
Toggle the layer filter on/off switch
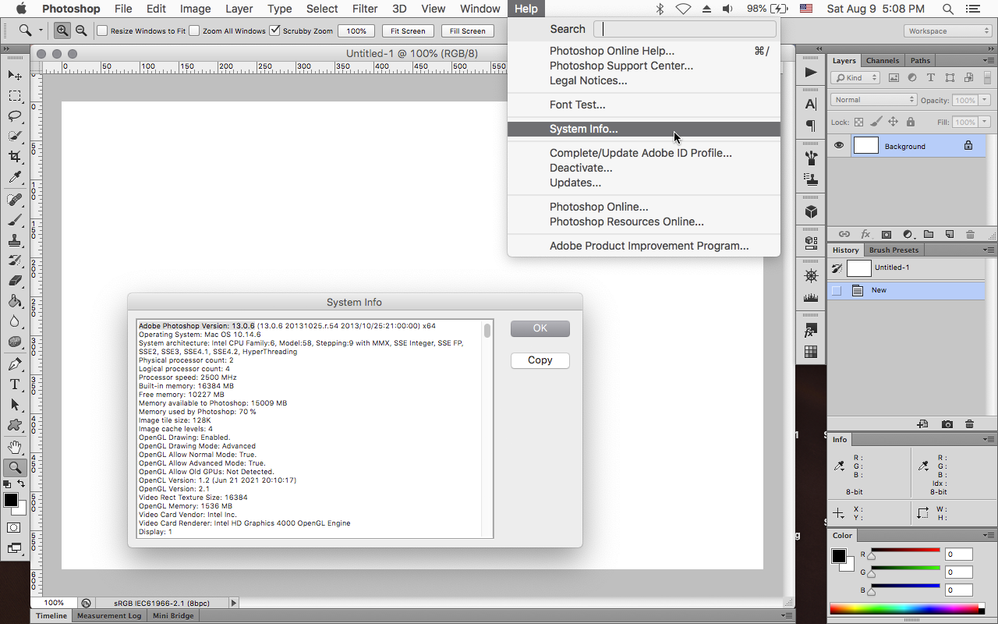click(985, 77)
